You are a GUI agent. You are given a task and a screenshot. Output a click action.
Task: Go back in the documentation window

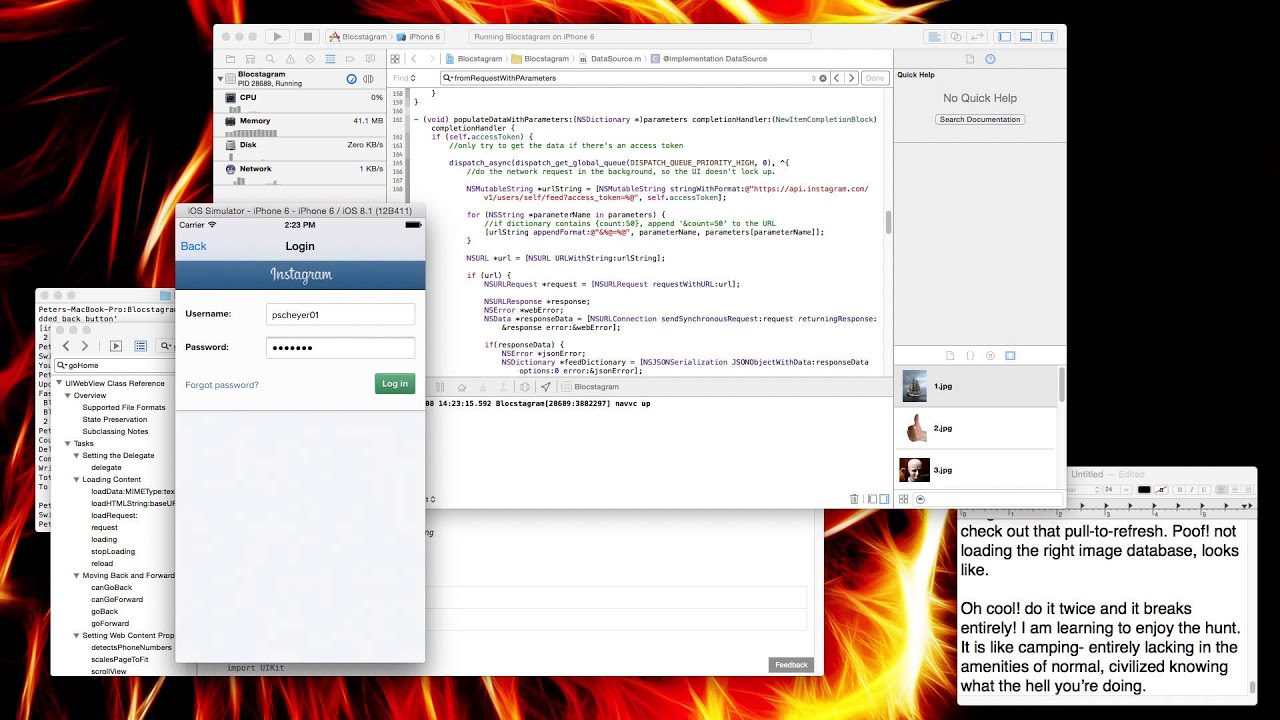tap(66, 346)
